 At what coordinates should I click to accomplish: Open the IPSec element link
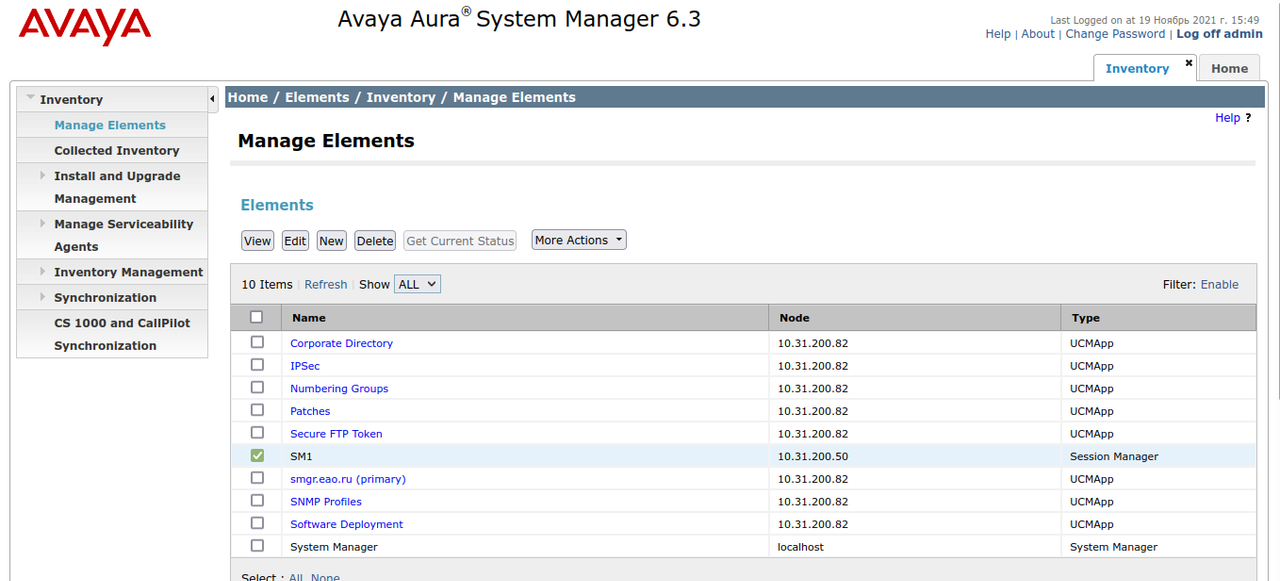305,366
